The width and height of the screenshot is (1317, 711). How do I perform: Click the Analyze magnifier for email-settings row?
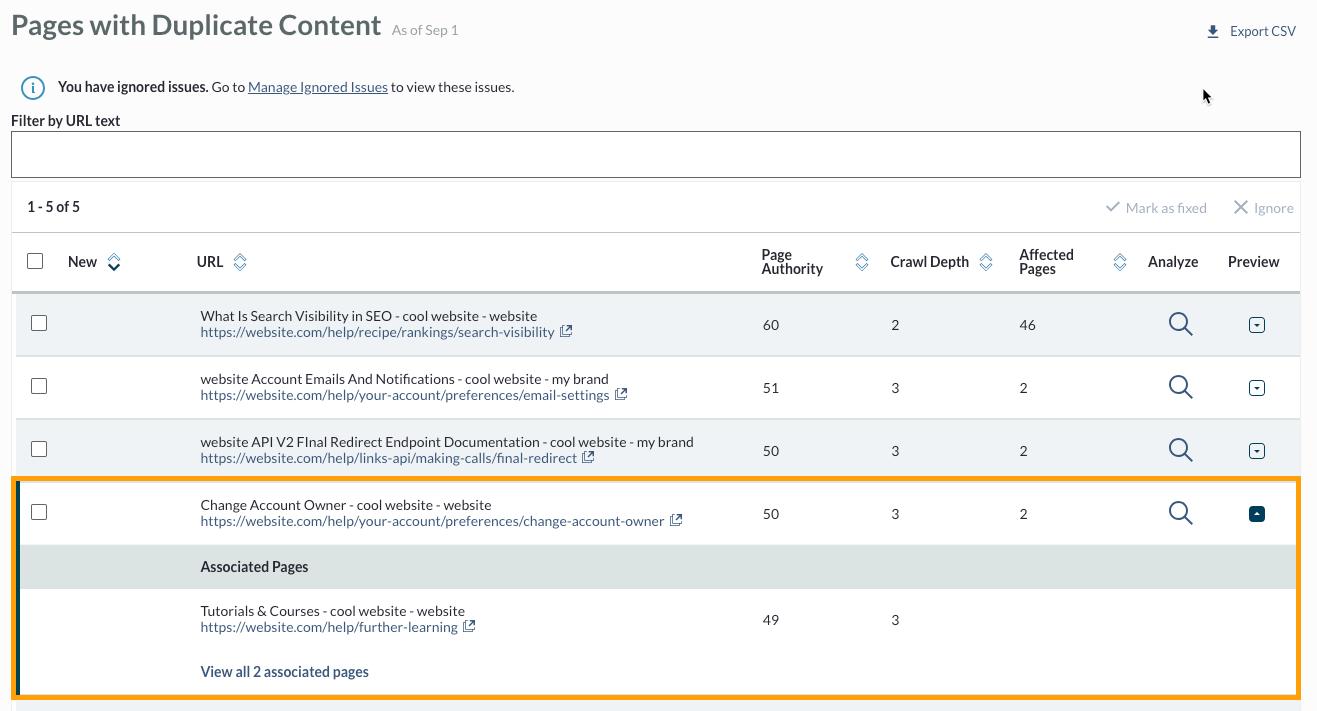click(x=1180, y=387)
